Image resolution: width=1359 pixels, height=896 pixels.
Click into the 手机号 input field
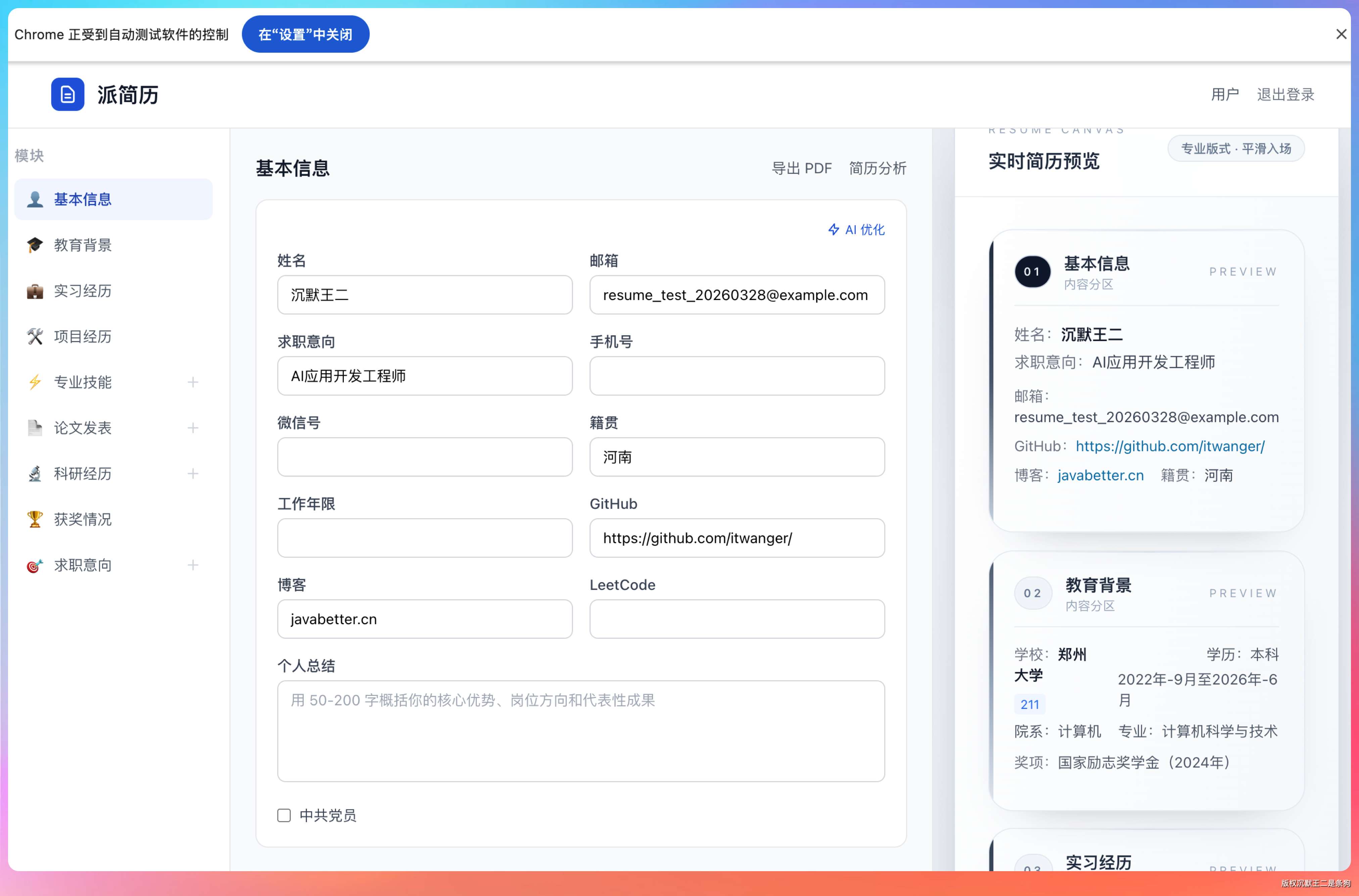(x=737, y=376)
